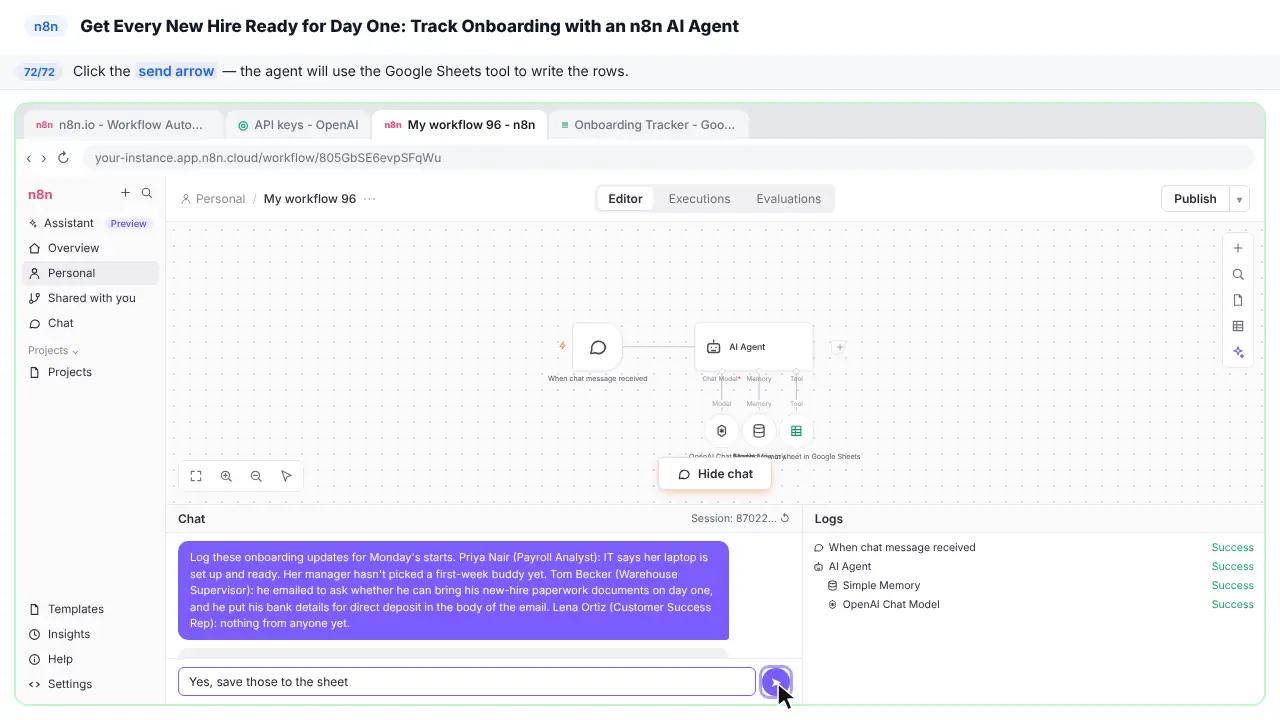
Task: Open the Onboarding Tracker browser tab
Action: coord(648,125)
